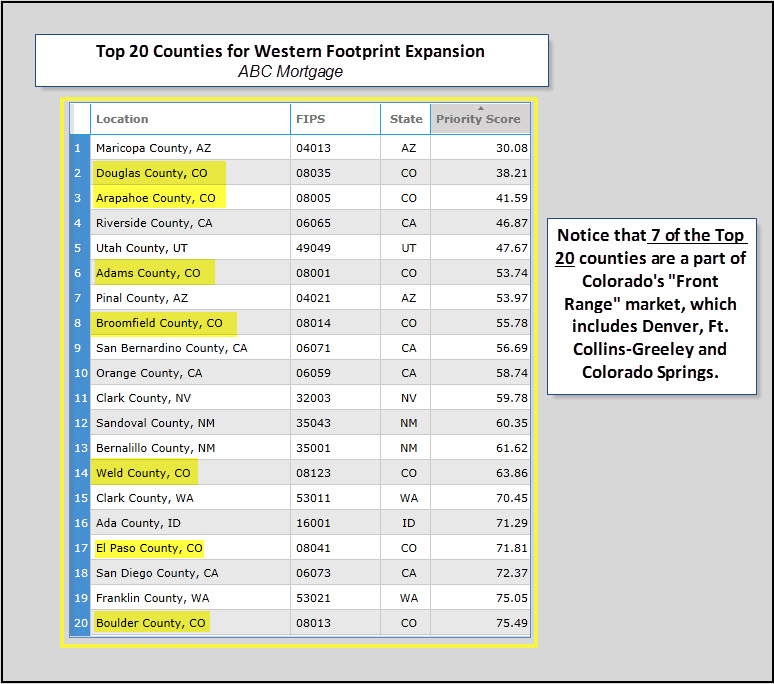The image size is (774, 684).
Task: Click the Front Range note text box
Action: (x=652, y=306)
